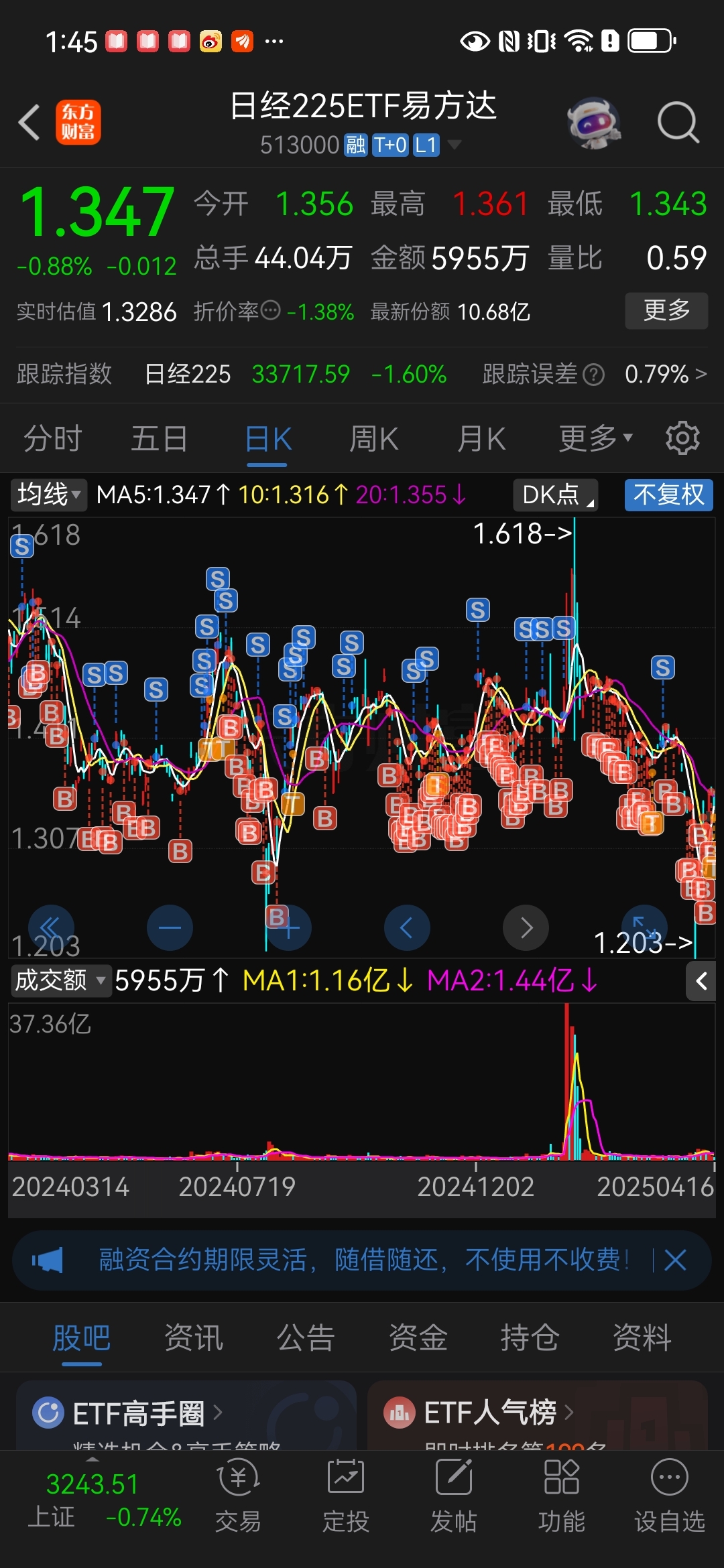
Task: Open 股吧 forum tab
Action: click(81, 1338)
